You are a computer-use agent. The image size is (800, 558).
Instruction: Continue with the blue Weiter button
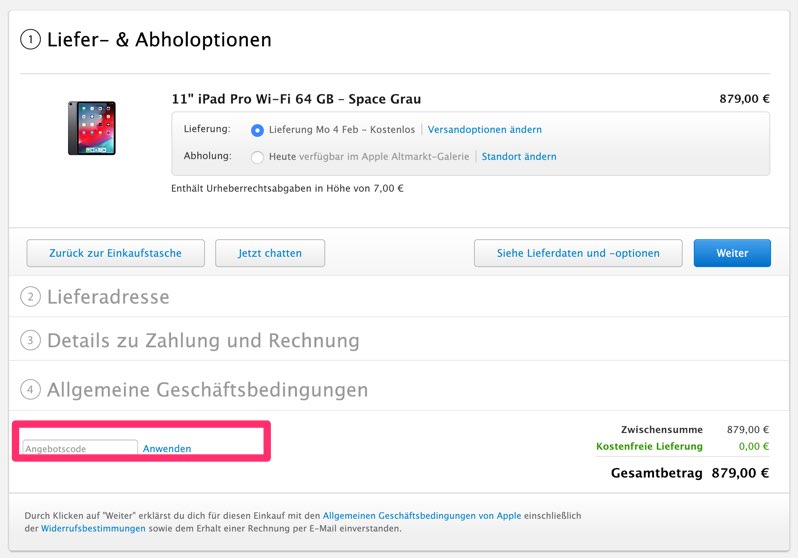[x=732, y=253]
